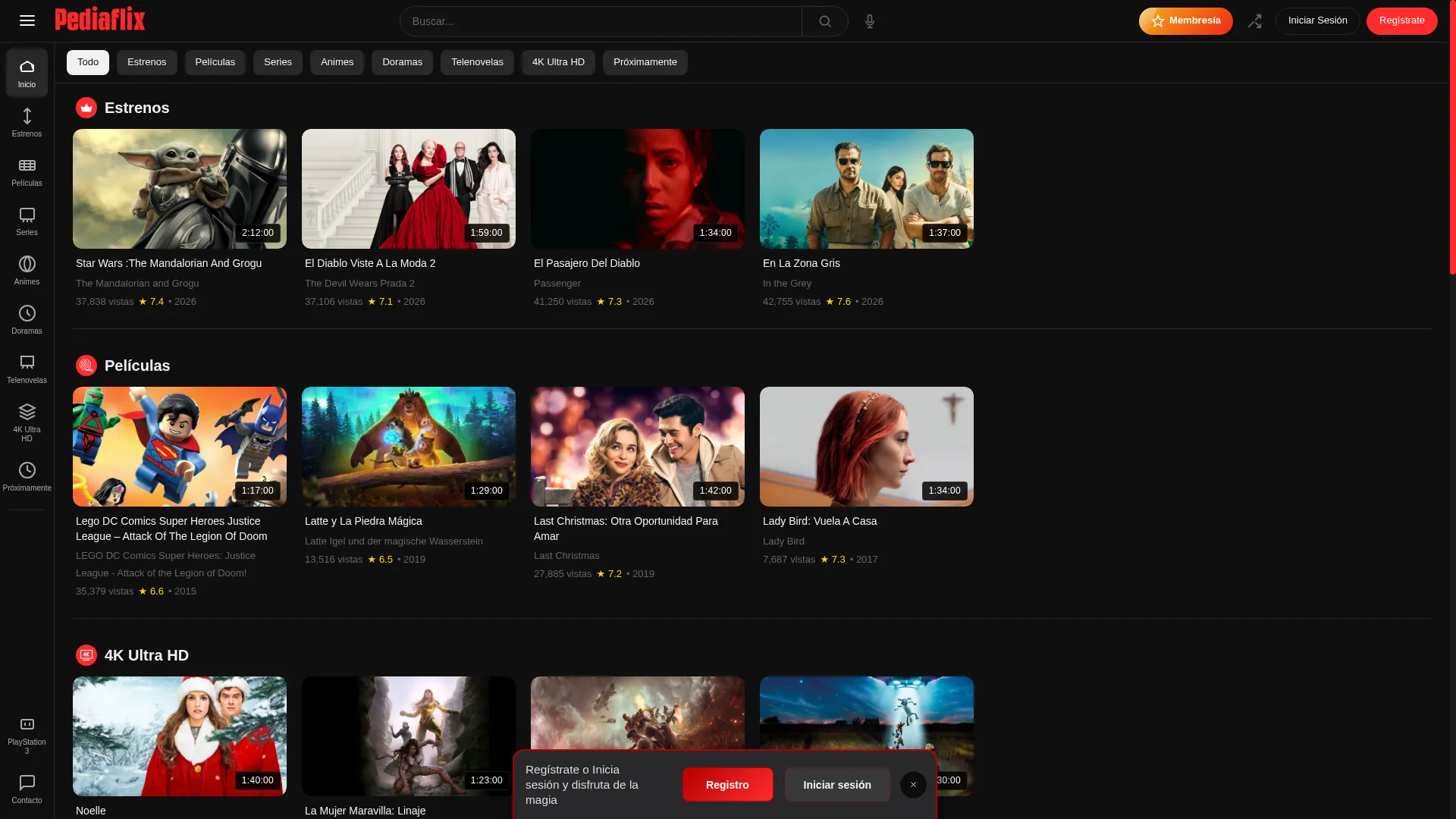The height and width of the screenshot is (819, 1456).
Task: Click the Regístrate button
Action: click(x=1401, y=21)
